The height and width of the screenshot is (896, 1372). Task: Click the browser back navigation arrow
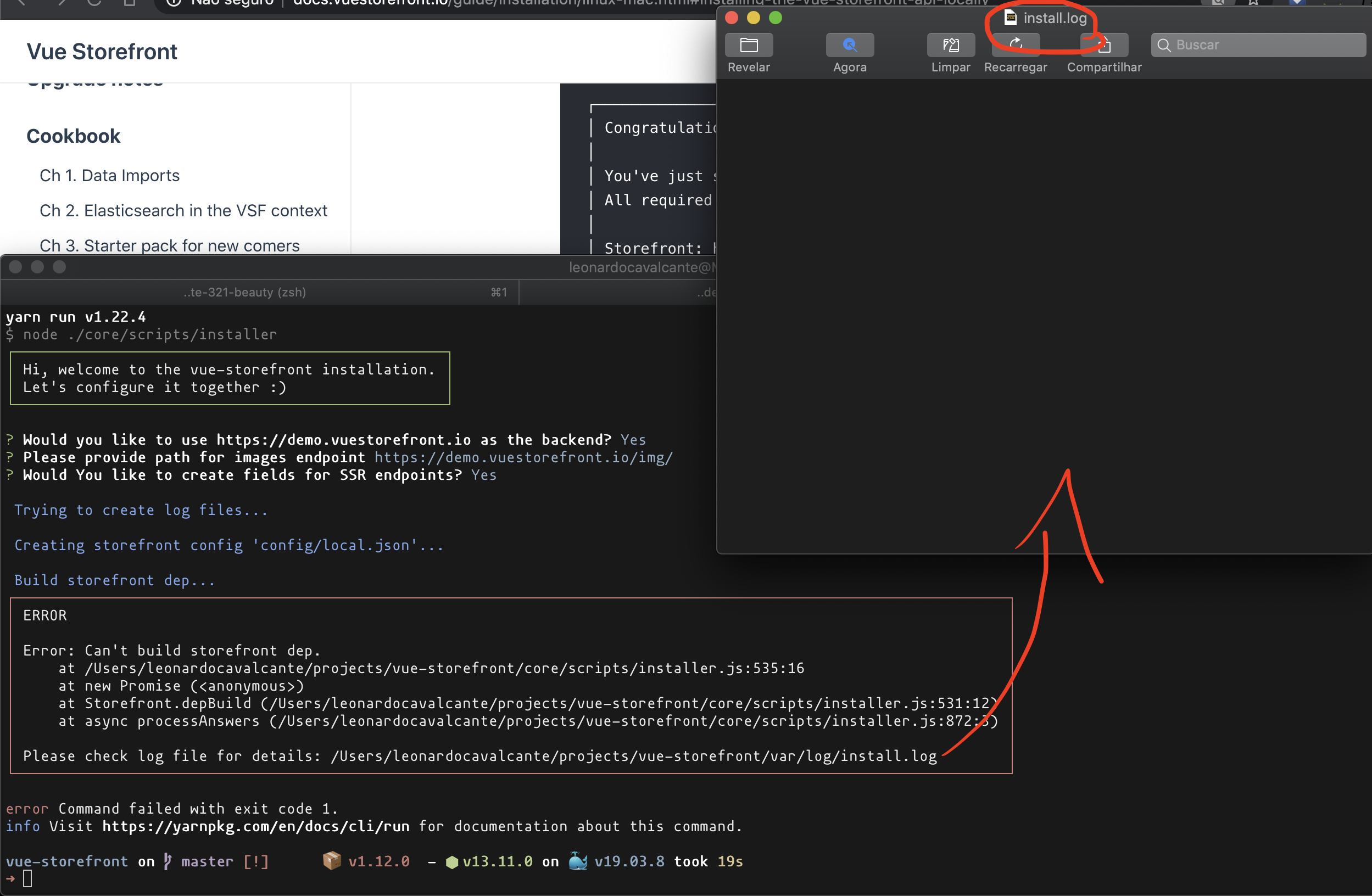click(x=21, y=3)
